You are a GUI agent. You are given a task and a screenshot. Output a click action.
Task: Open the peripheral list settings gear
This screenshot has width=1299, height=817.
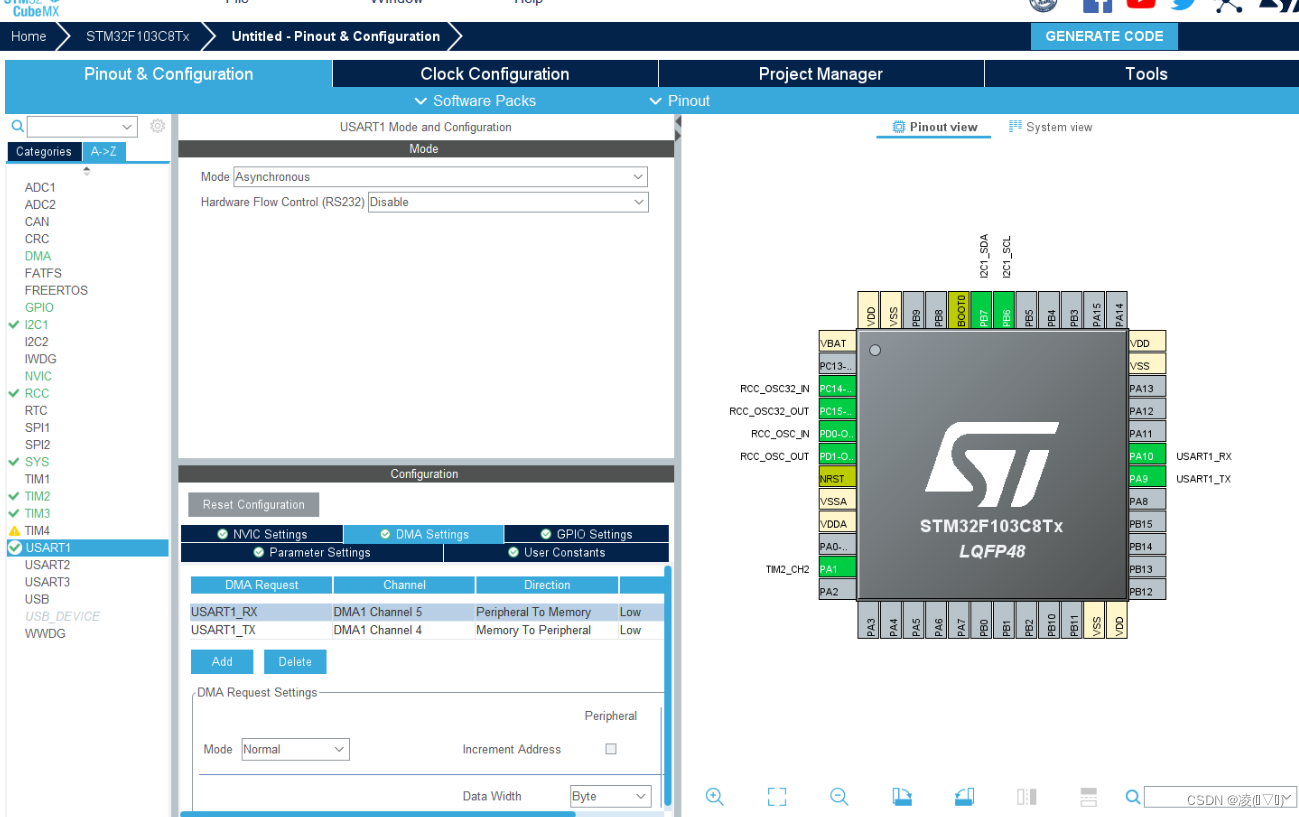(157, 126)
